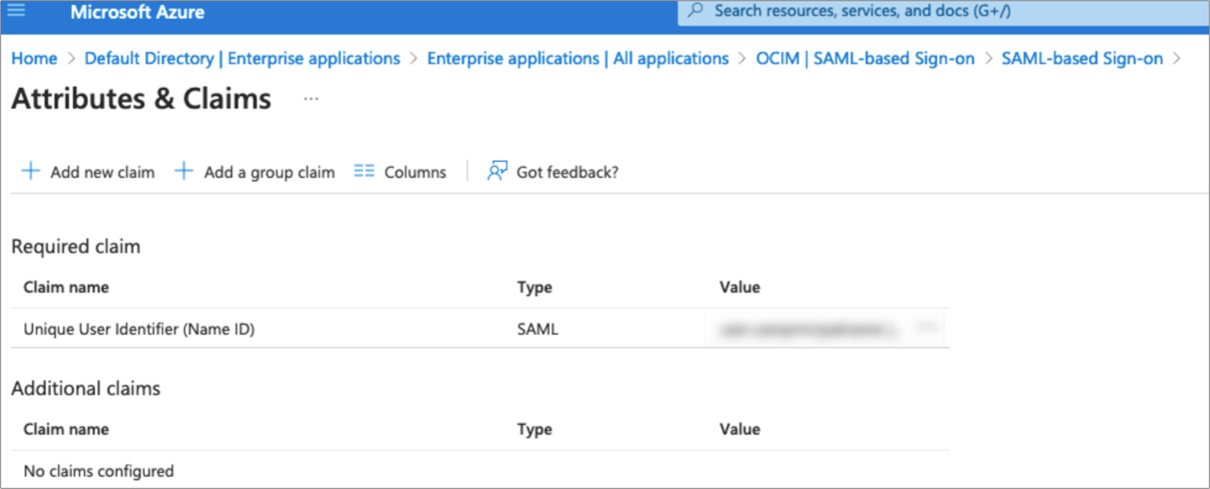The width and height of the screenshot is (1210, 489).
Task: Open the ellipsis menu beside Attributes & Claims
Action: tap(311, 99)
